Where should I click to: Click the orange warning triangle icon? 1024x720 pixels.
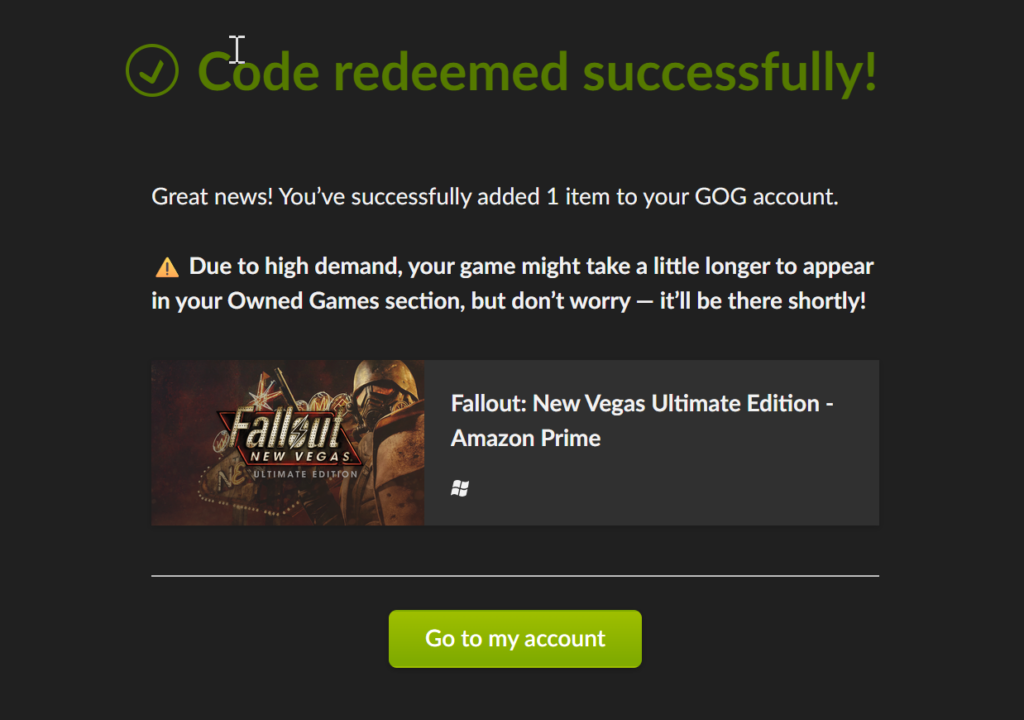(x=167, y=268)
